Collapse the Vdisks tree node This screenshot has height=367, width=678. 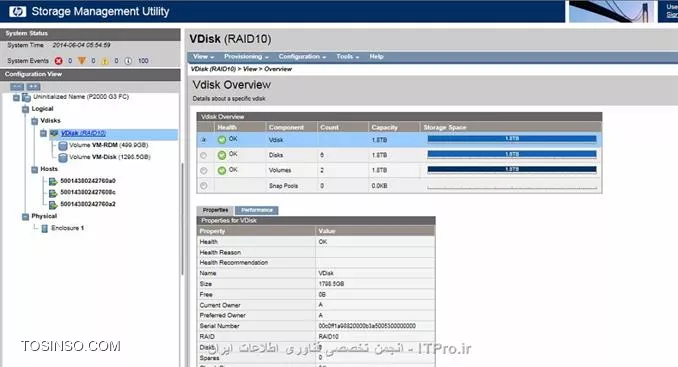[x=35, y=121]
